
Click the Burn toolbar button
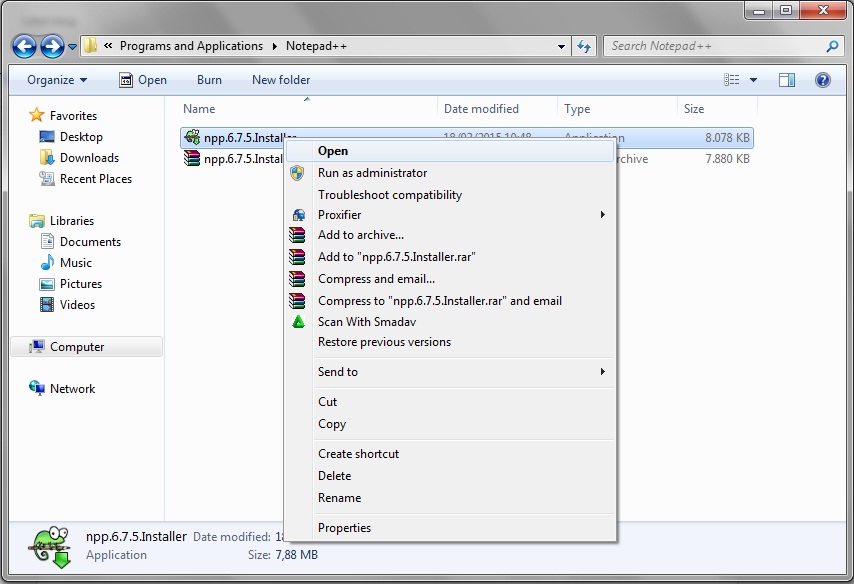(x=209, y=80)
